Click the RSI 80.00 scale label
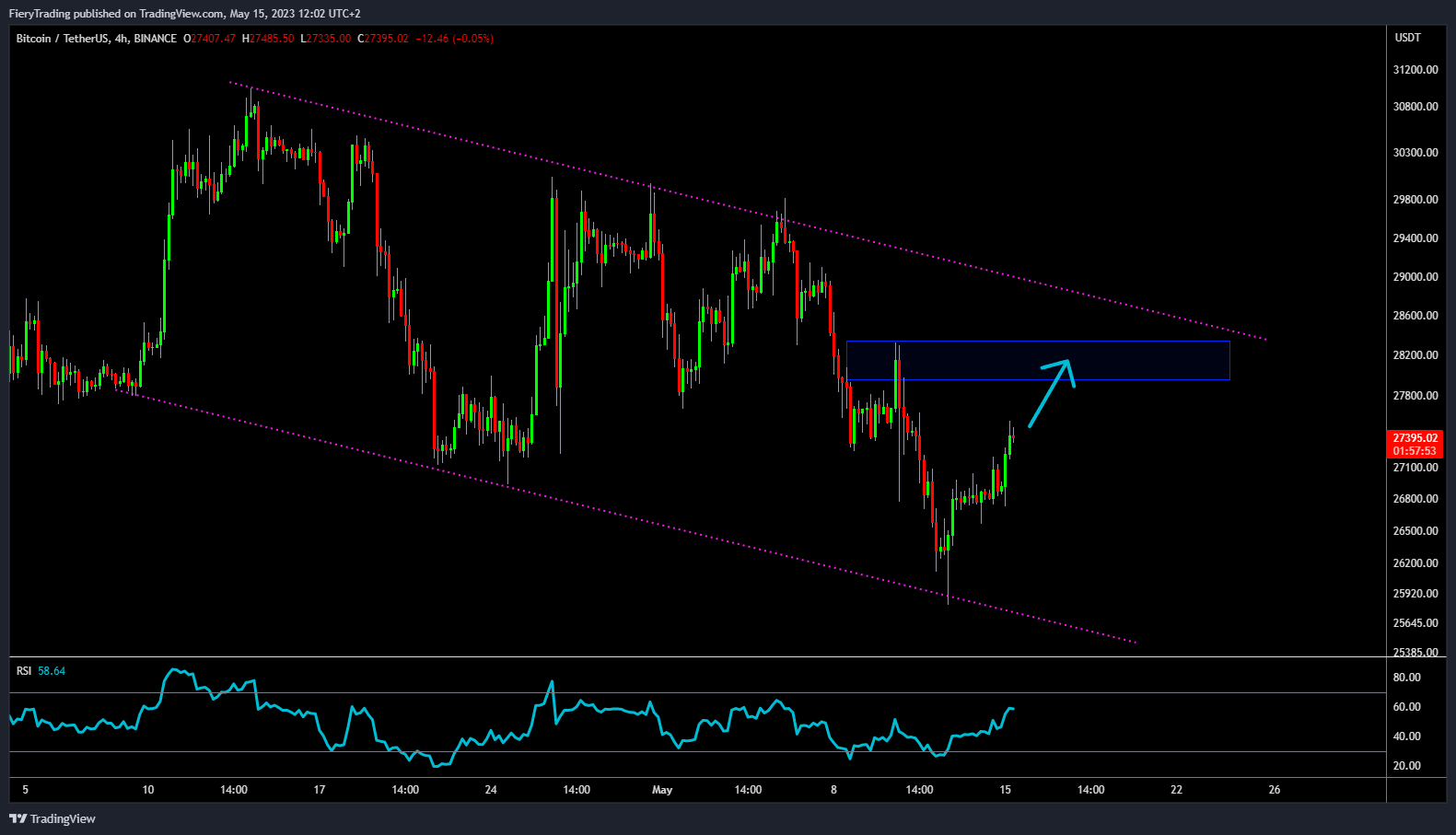The image size is (1456, 835). pyautogui.click(x=1407, y=678)
